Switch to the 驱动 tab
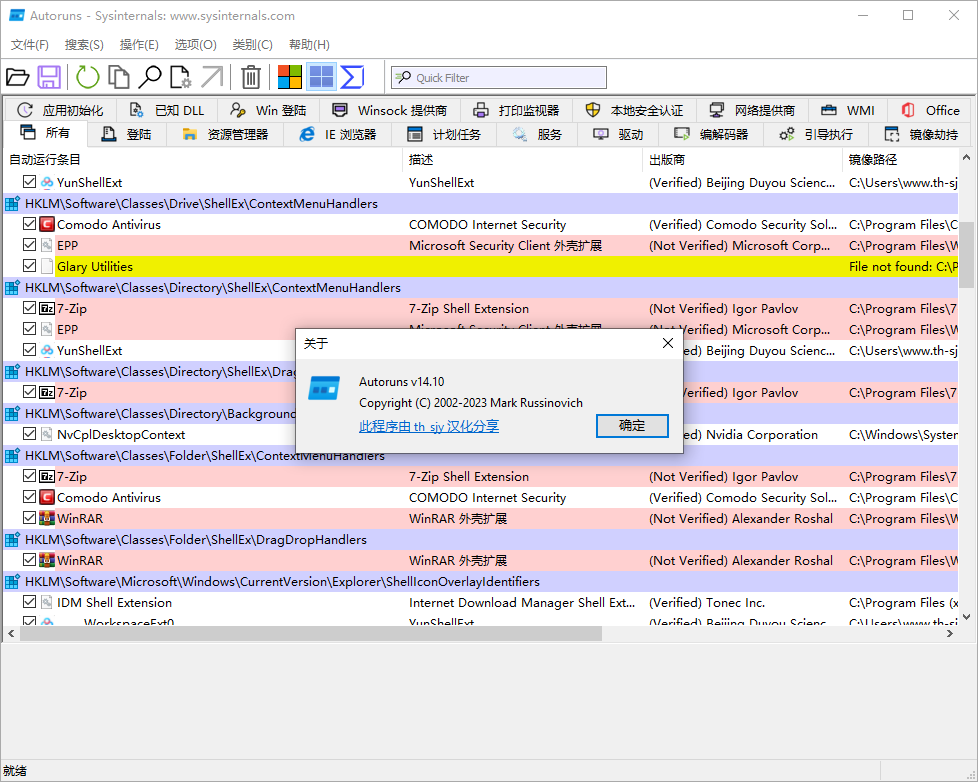 pos(618,134)
